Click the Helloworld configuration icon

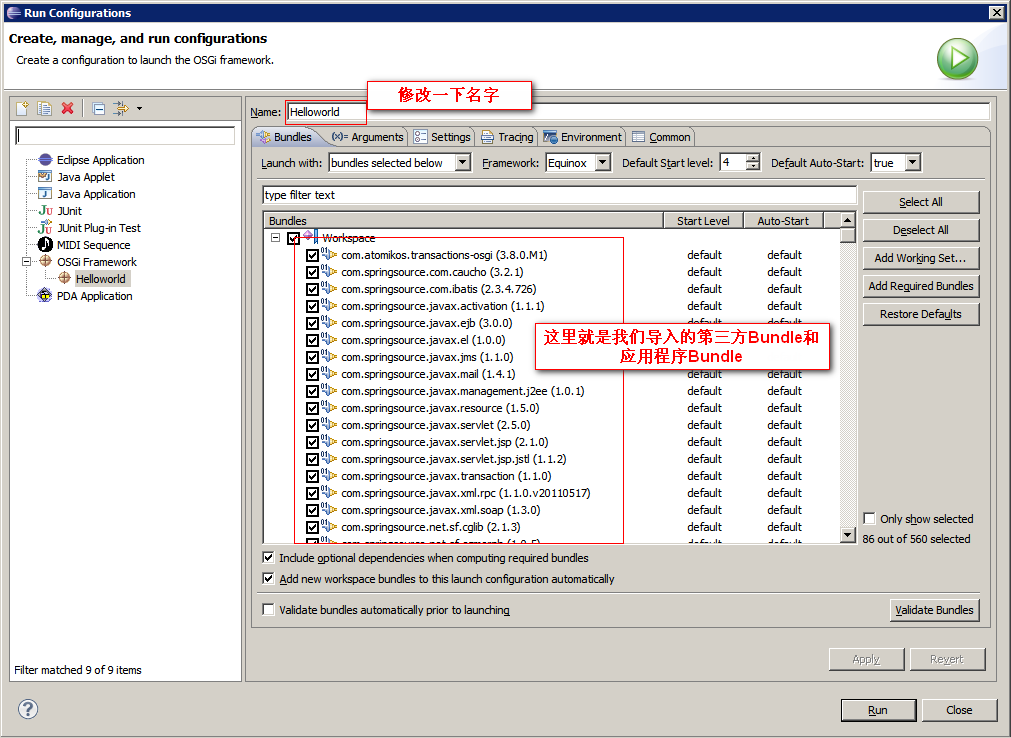(64, 278)
